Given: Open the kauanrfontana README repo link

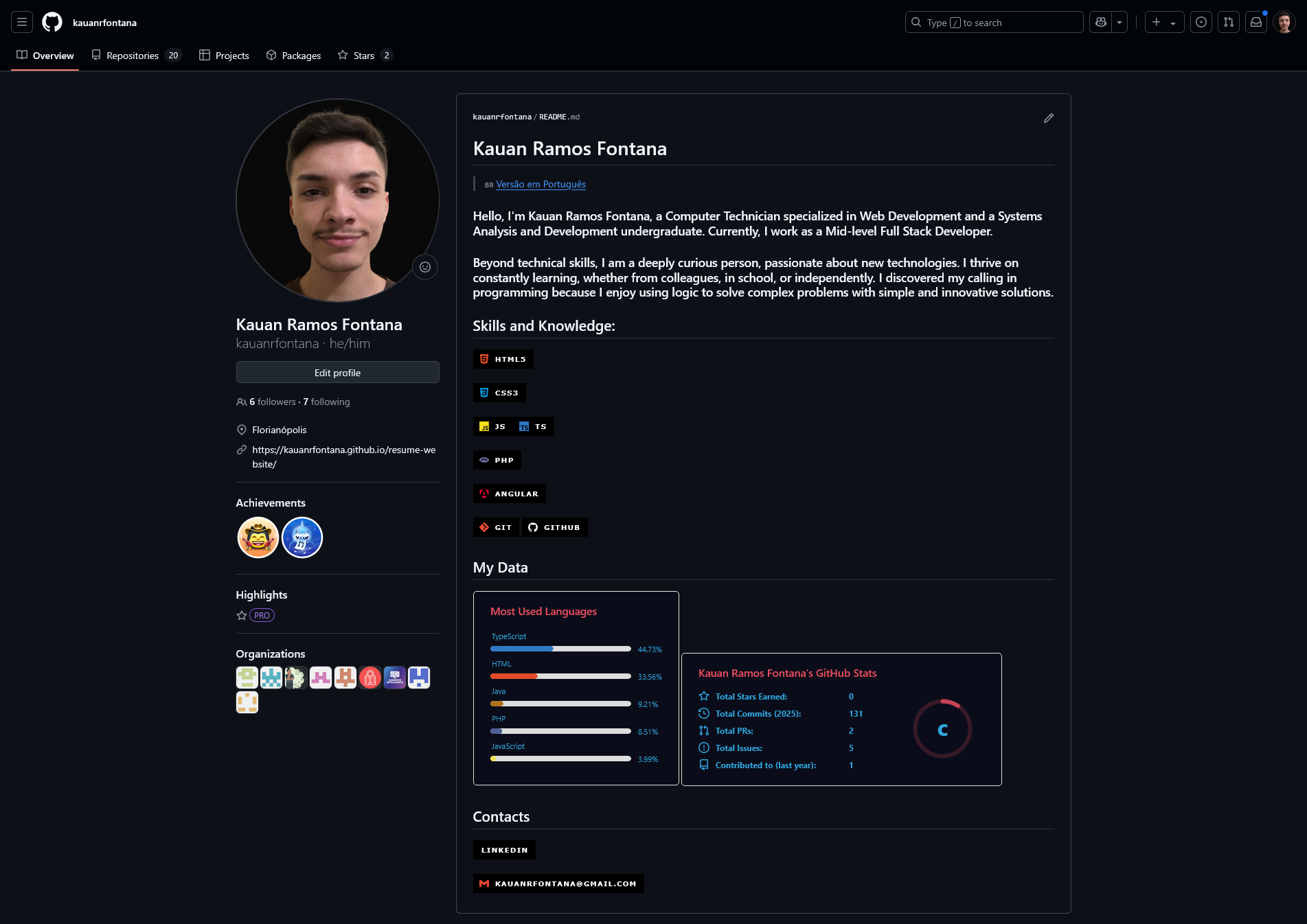Looking at the screenshot, I should pos(501,117).
